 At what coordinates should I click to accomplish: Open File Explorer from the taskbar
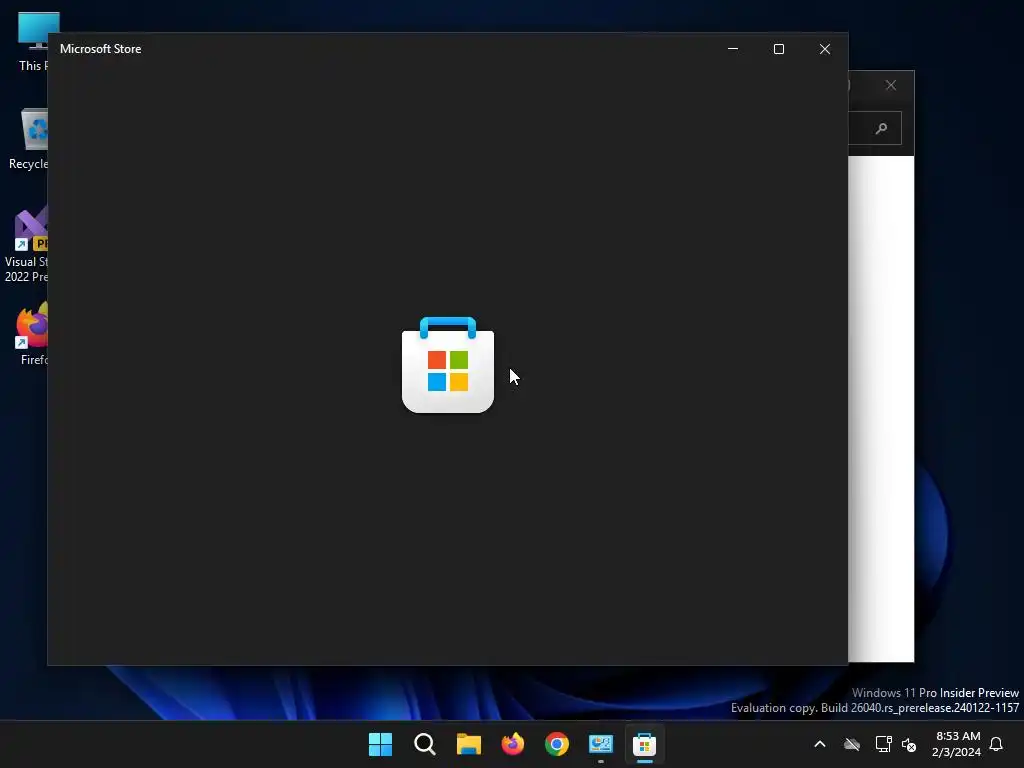468,744
